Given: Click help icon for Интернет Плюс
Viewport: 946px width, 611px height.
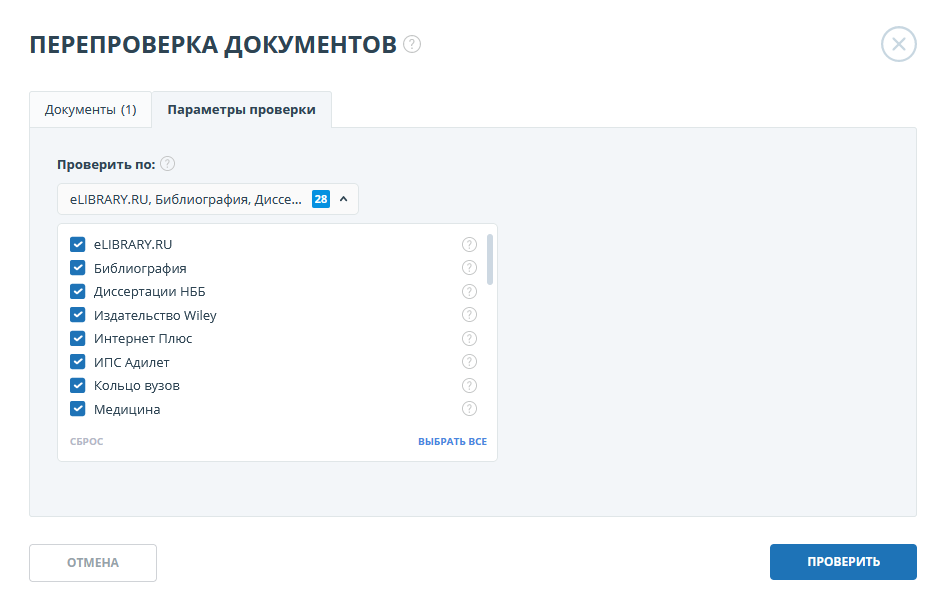Looking at the screenshot, I should [469, 338].
